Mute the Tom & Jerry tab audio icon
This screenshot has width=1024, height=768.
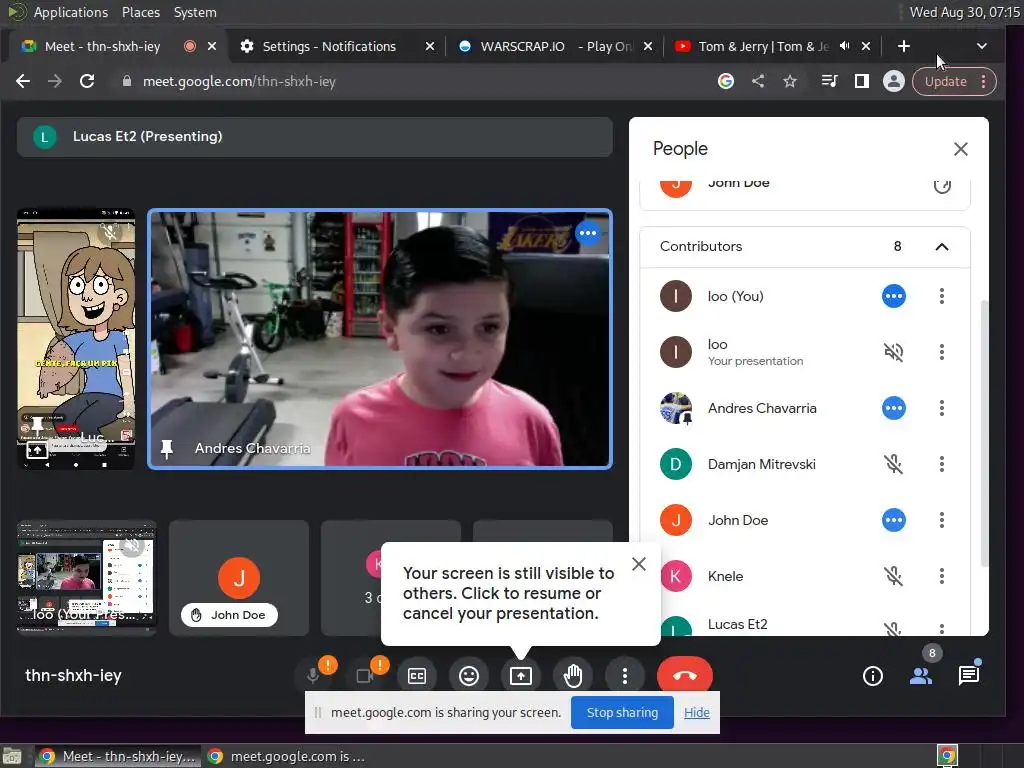[x=844, y=46]
